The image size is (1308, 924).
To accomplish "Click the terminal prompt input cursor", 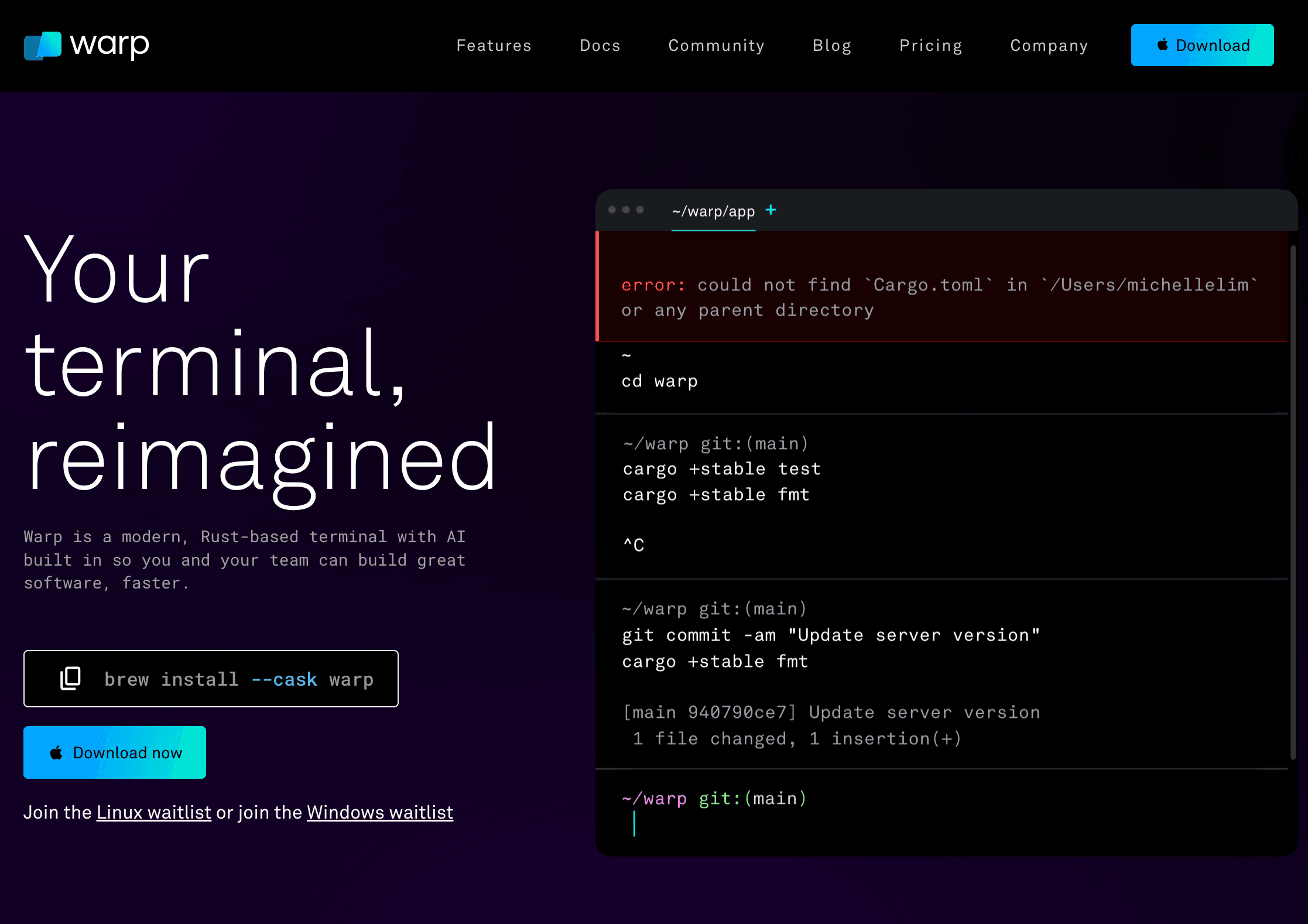I will pyautogui.click(x=634, y=824).
